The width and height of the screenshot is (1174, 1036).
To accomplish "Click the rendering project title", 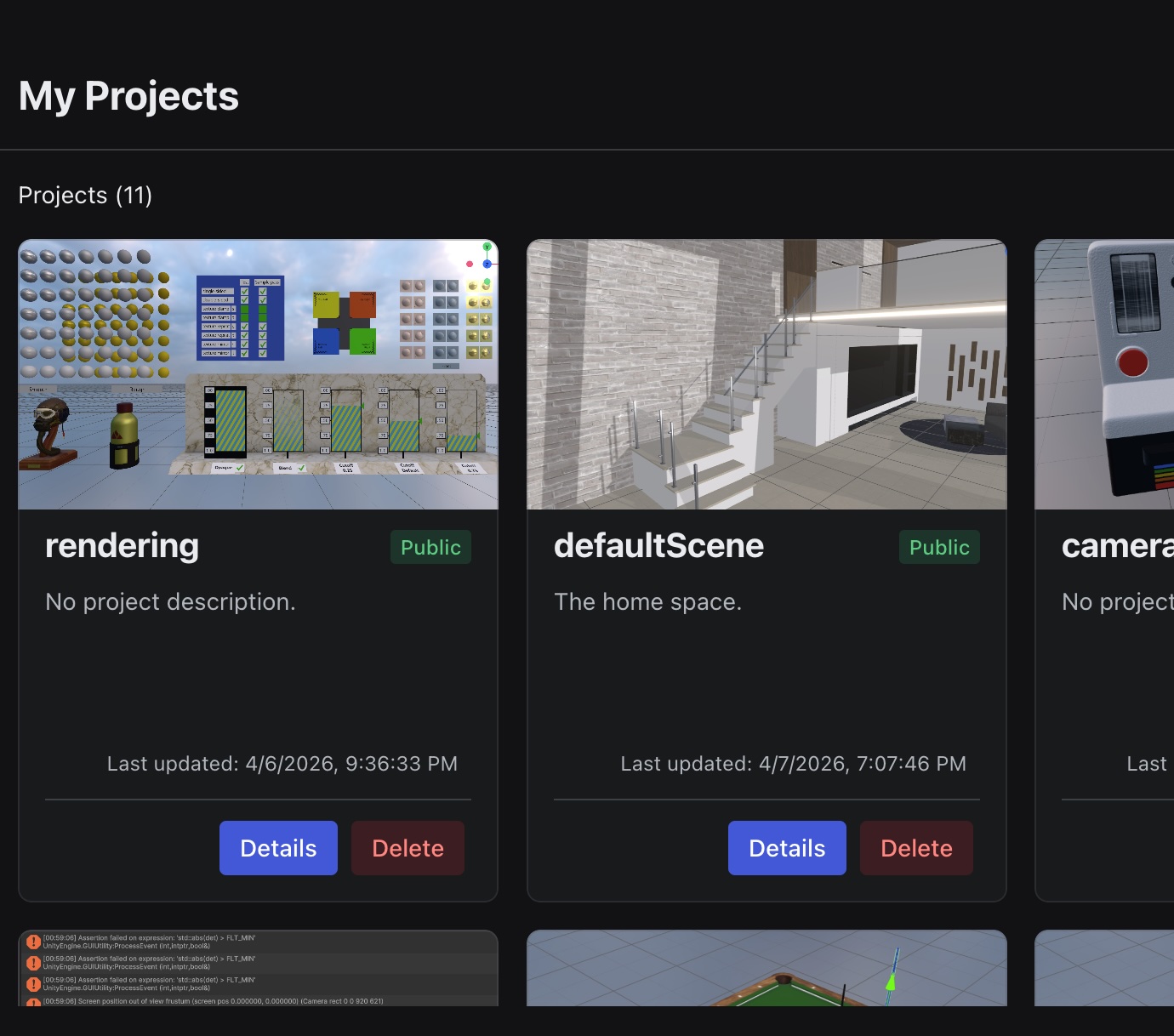I will pyautogui.click(x=122, y=546).
